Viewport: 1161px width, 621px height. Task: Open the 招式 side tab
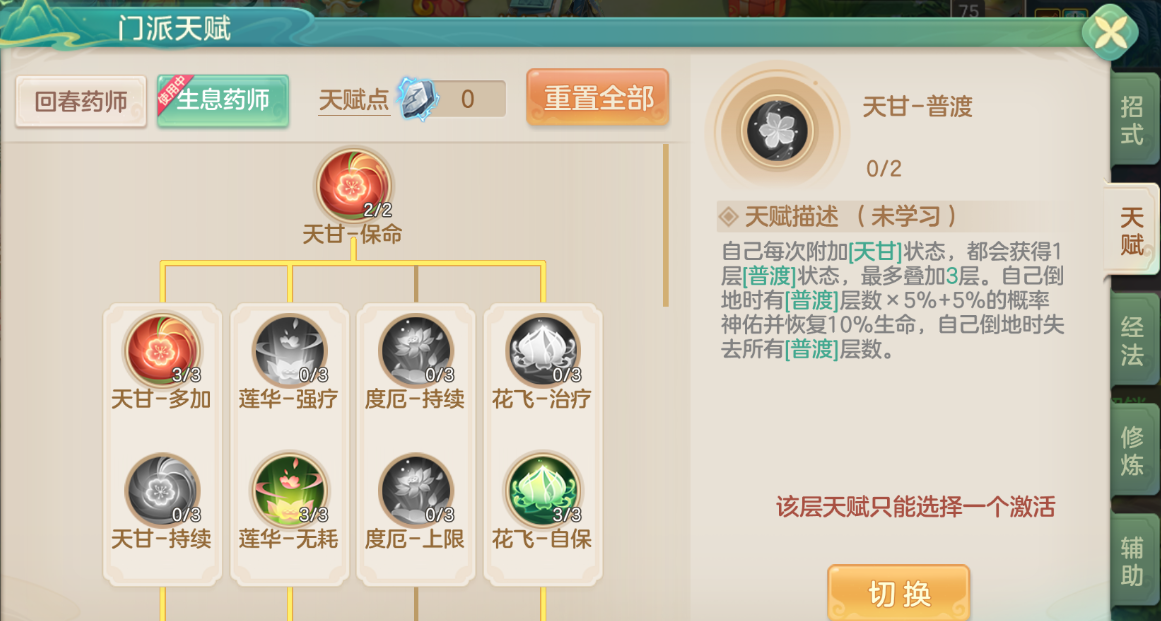pyautogui.click(x=1132, y=122)
